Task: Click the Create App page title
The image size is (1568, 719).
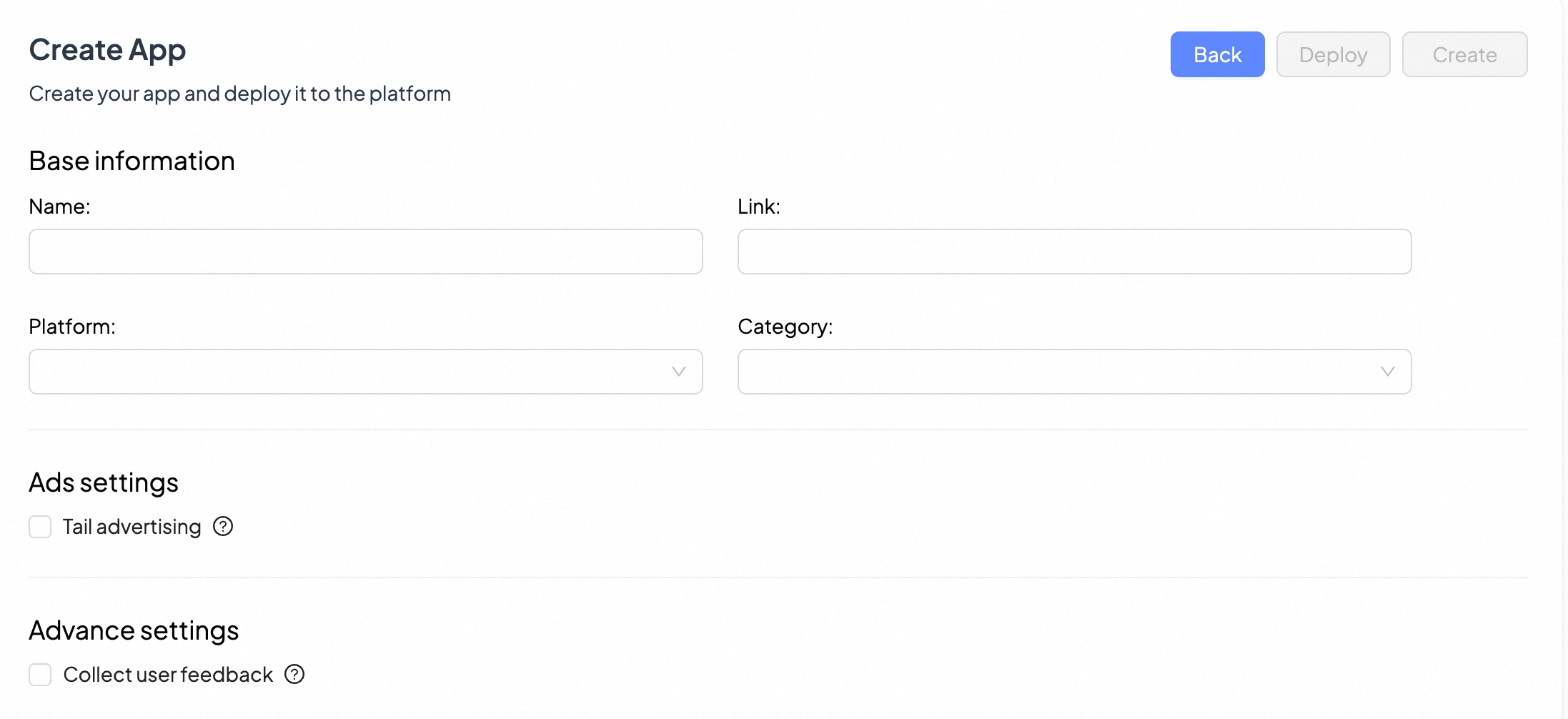Action: [107, 50]
